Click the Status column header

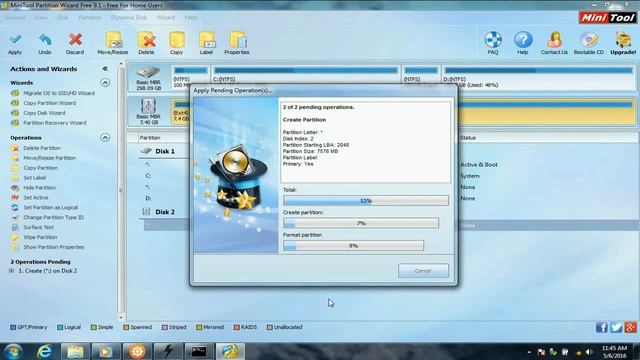coord(468,138)
